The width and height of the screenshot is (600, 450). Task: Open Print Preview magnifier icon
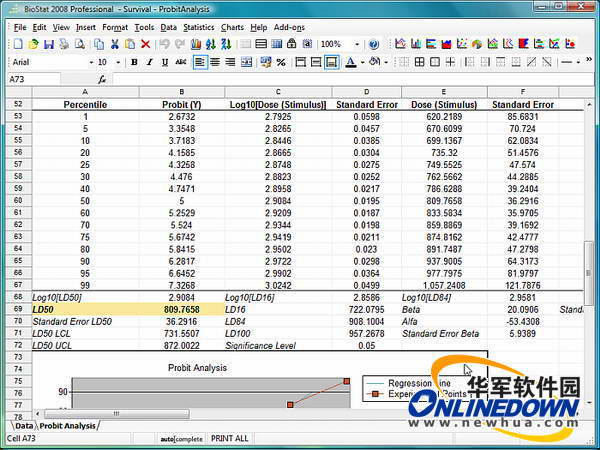[x=80, y=44]
